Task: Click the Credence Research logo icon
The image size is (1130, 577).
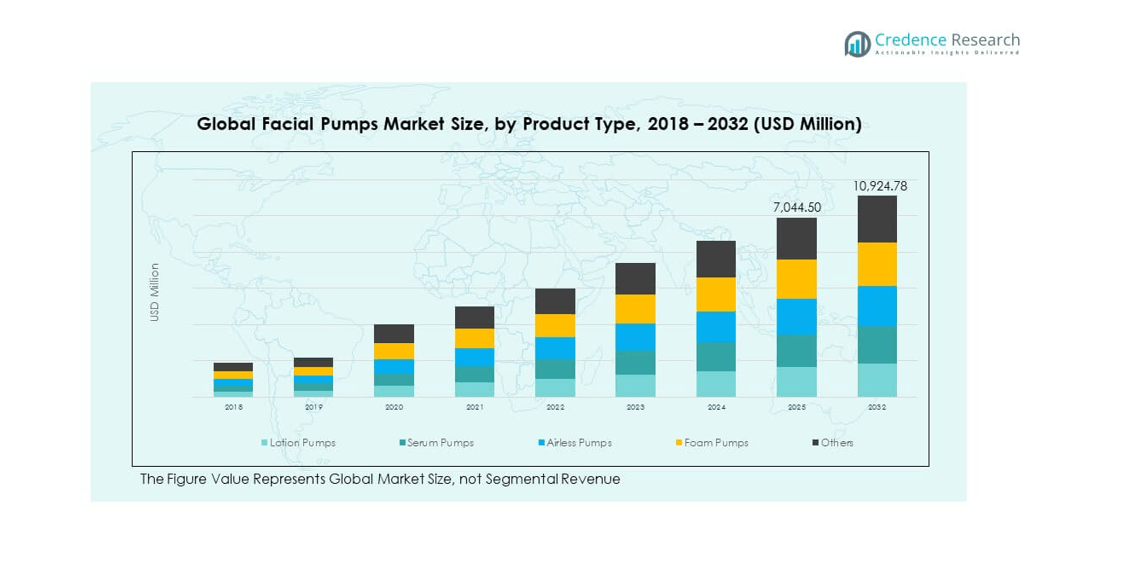Action: point(857,43)
